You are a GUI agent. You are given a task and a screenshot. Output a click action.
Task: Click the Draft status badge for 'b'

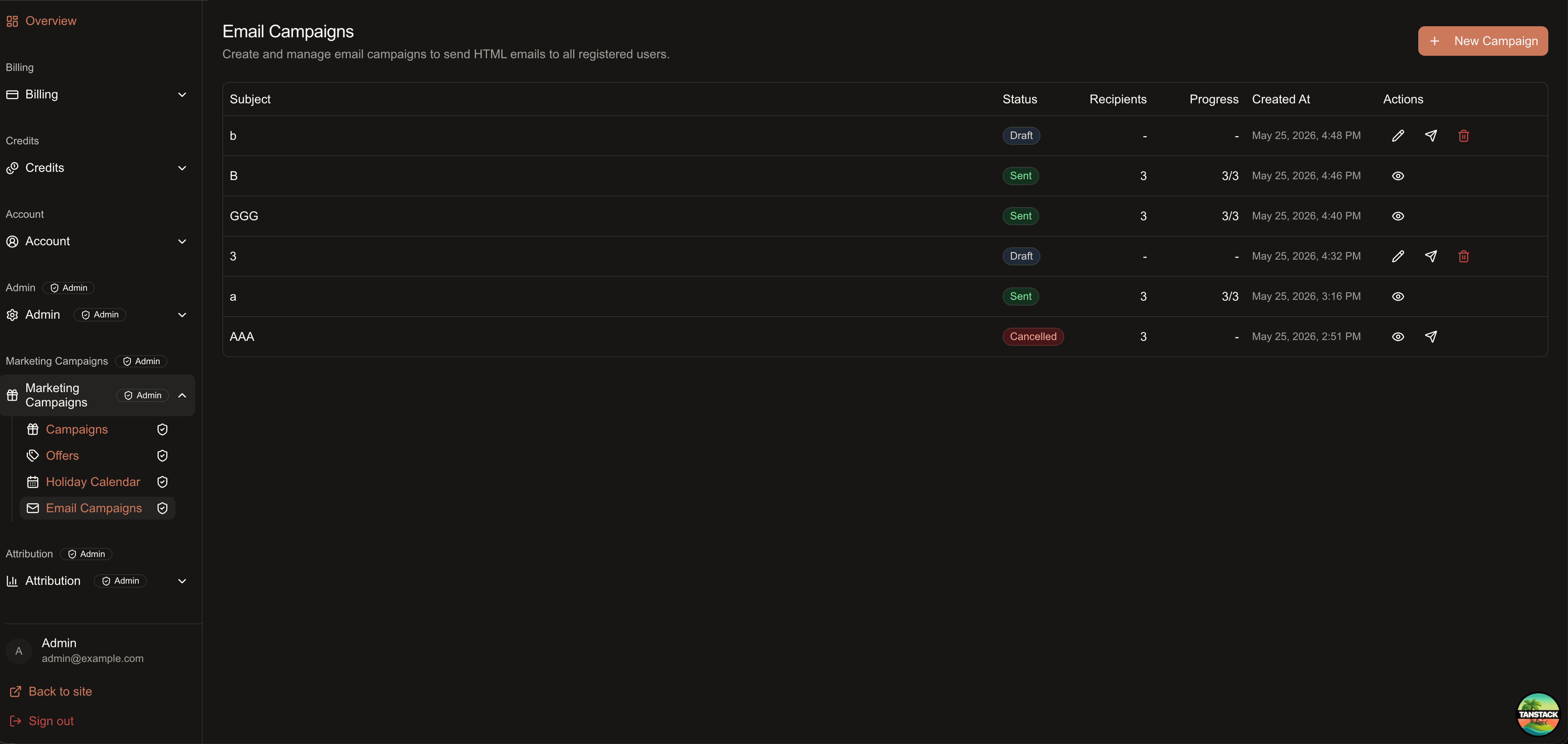pos(1021,136)
